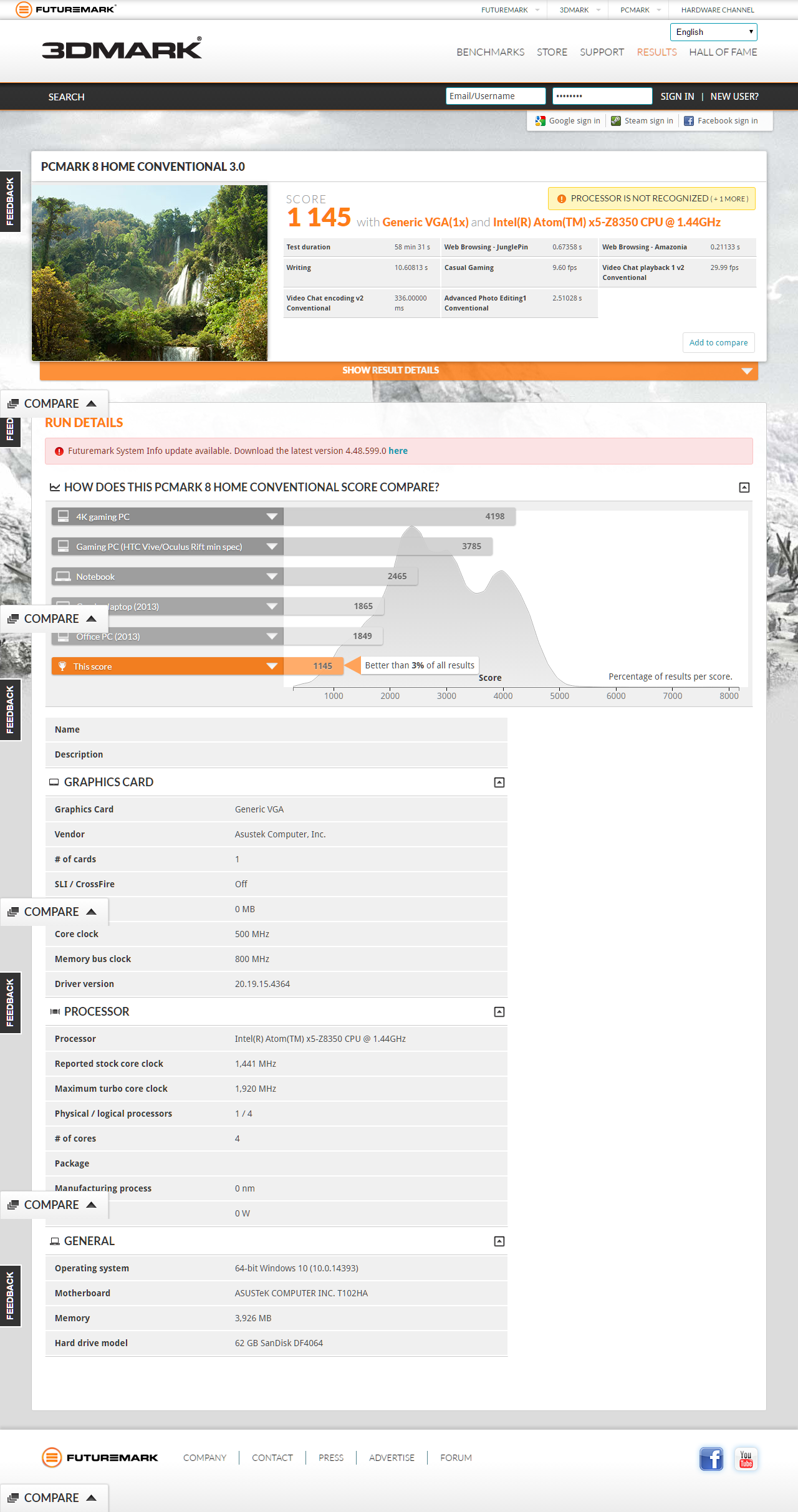Screen dimensions: 798x1512
Task: Expand the Gaming PC HTC Vive comparison row
Action: pos(272,546)
